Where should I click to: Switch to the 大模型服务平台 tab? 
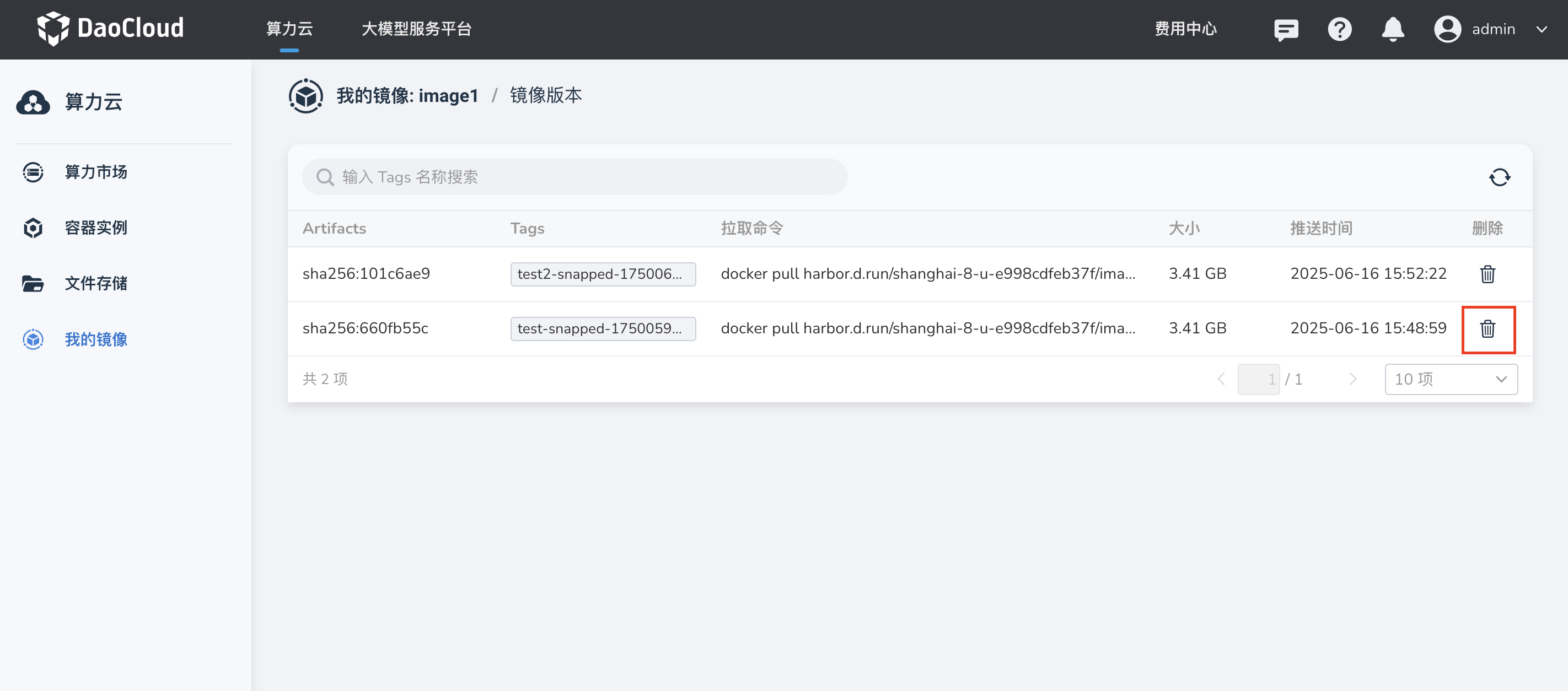[416, 29]
